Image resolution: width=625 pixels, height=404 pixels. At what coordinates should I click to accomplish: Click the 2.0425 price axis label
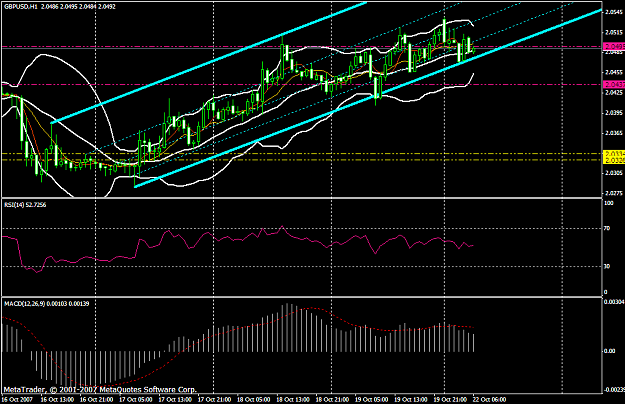(x=614, y=92)
